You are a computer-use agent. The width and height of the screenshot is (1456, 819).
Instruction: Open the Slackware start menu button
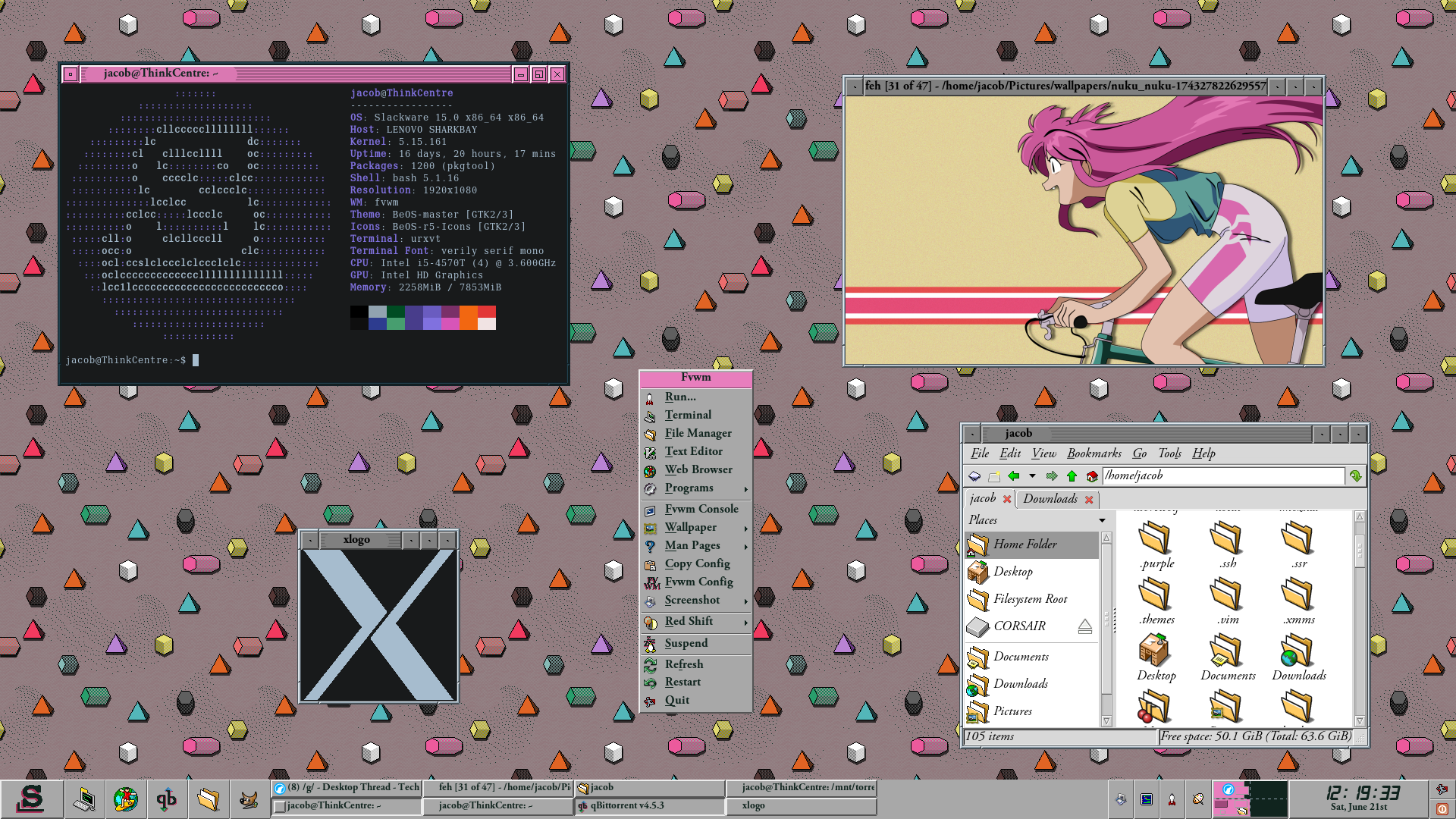coord(31,799)
